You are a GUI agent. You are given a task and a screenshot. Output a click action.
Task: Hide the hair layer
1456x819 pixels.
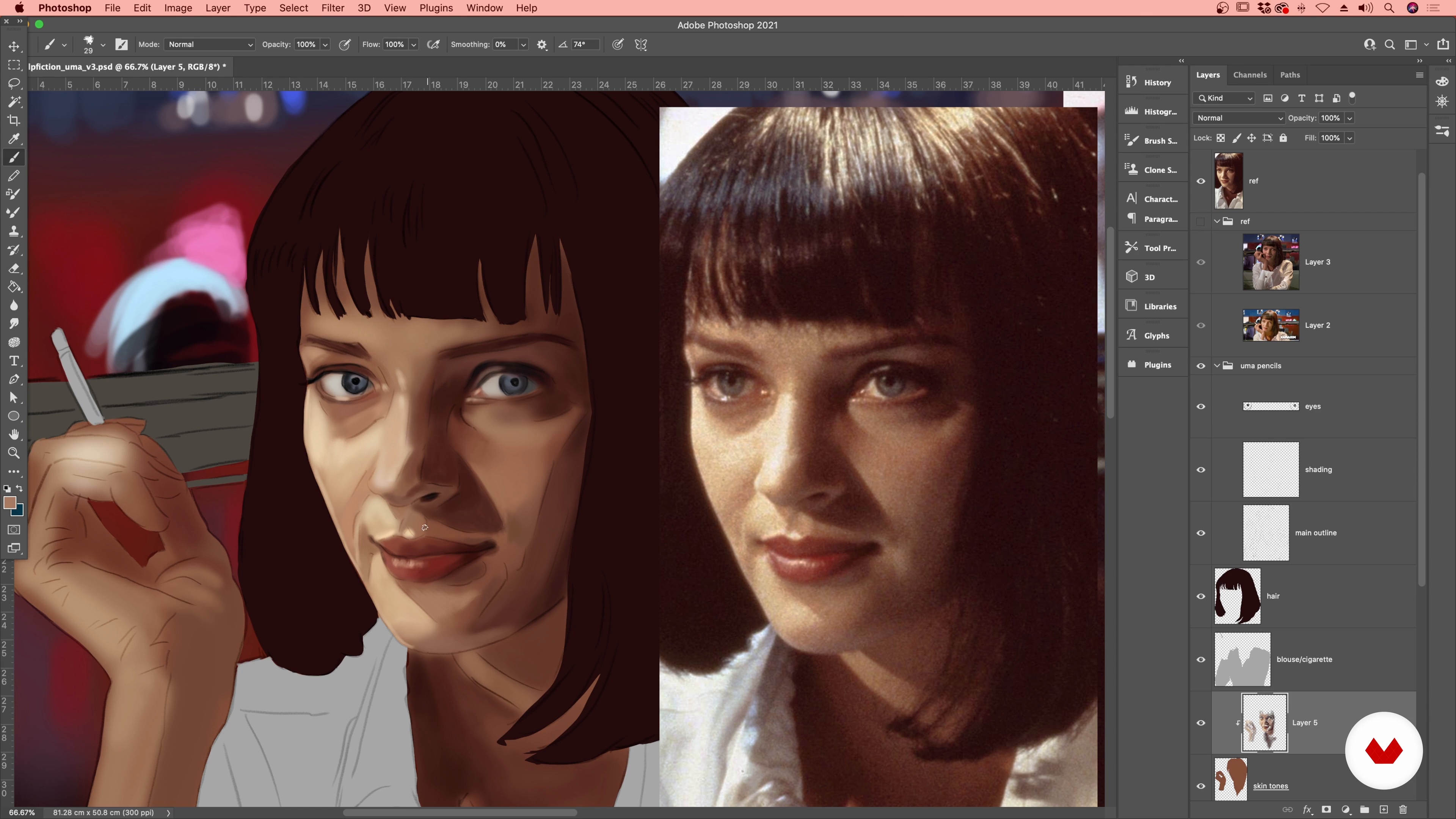pyautogui.click(x=1201, y=596)
